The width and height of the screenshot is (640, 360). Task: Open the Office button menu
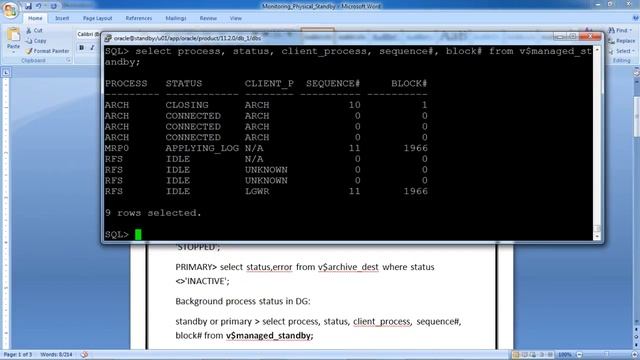pyautogui.click(x=10, y=10)
